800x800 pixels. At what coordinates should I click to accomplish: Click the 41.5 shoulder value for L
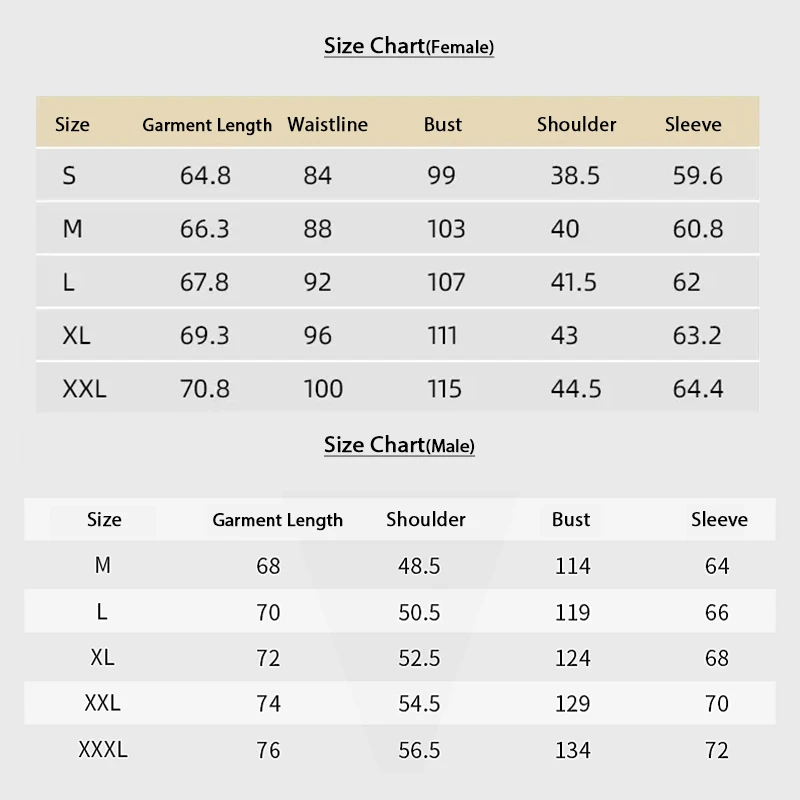click(x=573, y=282)
